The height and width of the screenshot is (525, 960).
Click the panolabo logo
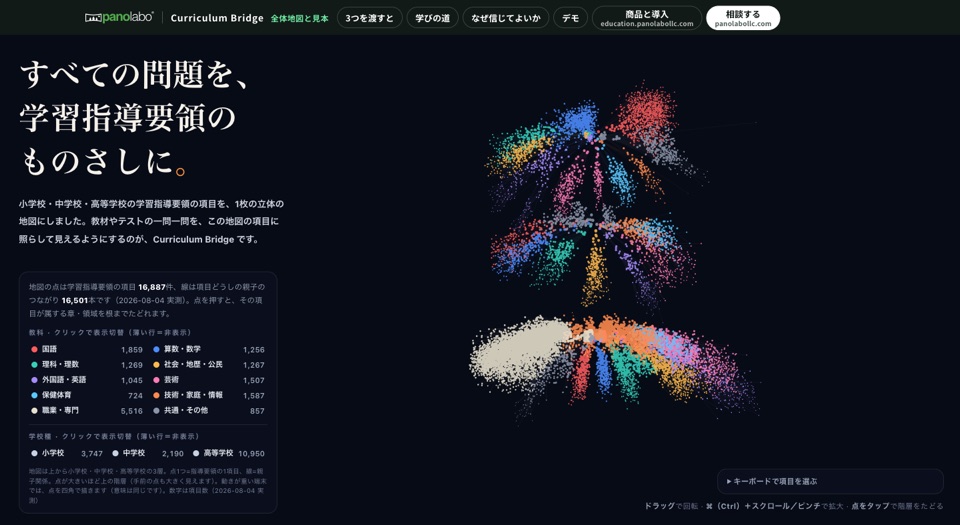(119, 18)
